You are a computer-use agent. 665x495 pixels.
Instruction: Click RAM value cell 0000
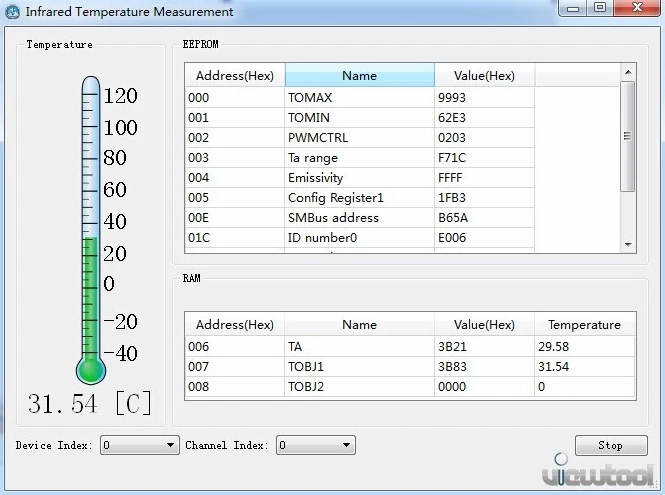coord(484,386)
